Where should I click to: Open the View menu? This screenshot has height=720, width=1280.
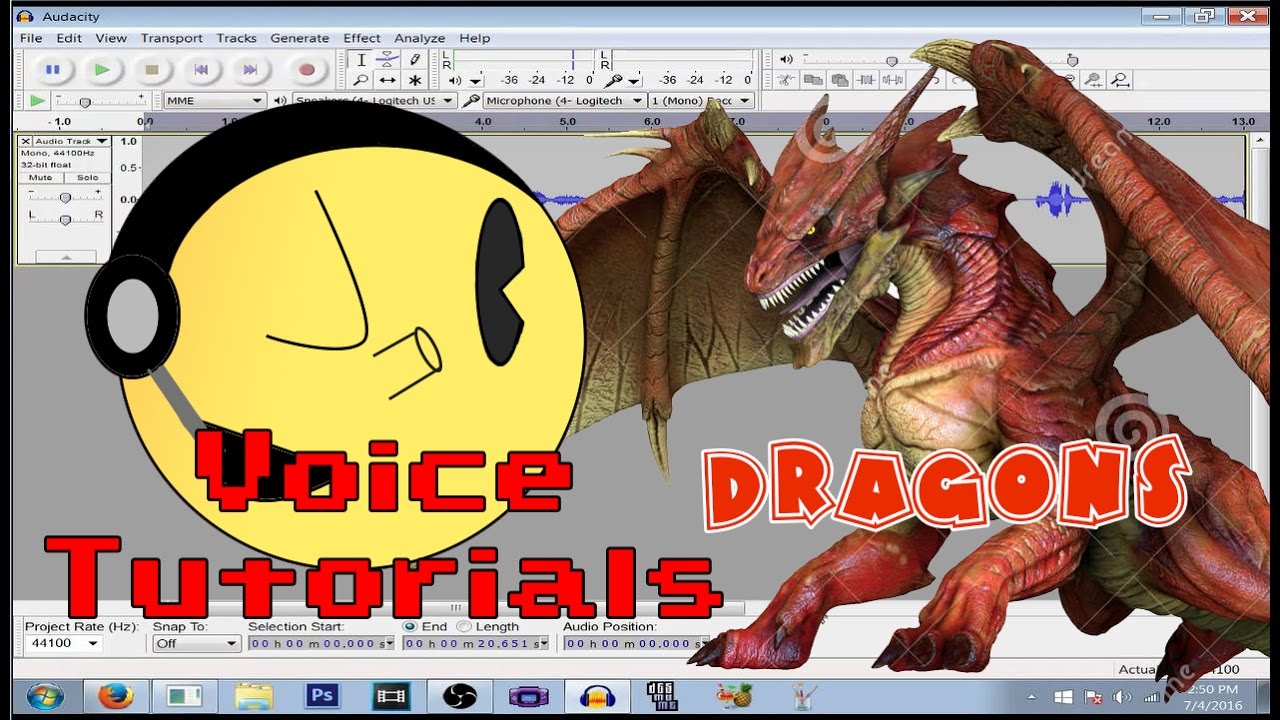[111, 38]
